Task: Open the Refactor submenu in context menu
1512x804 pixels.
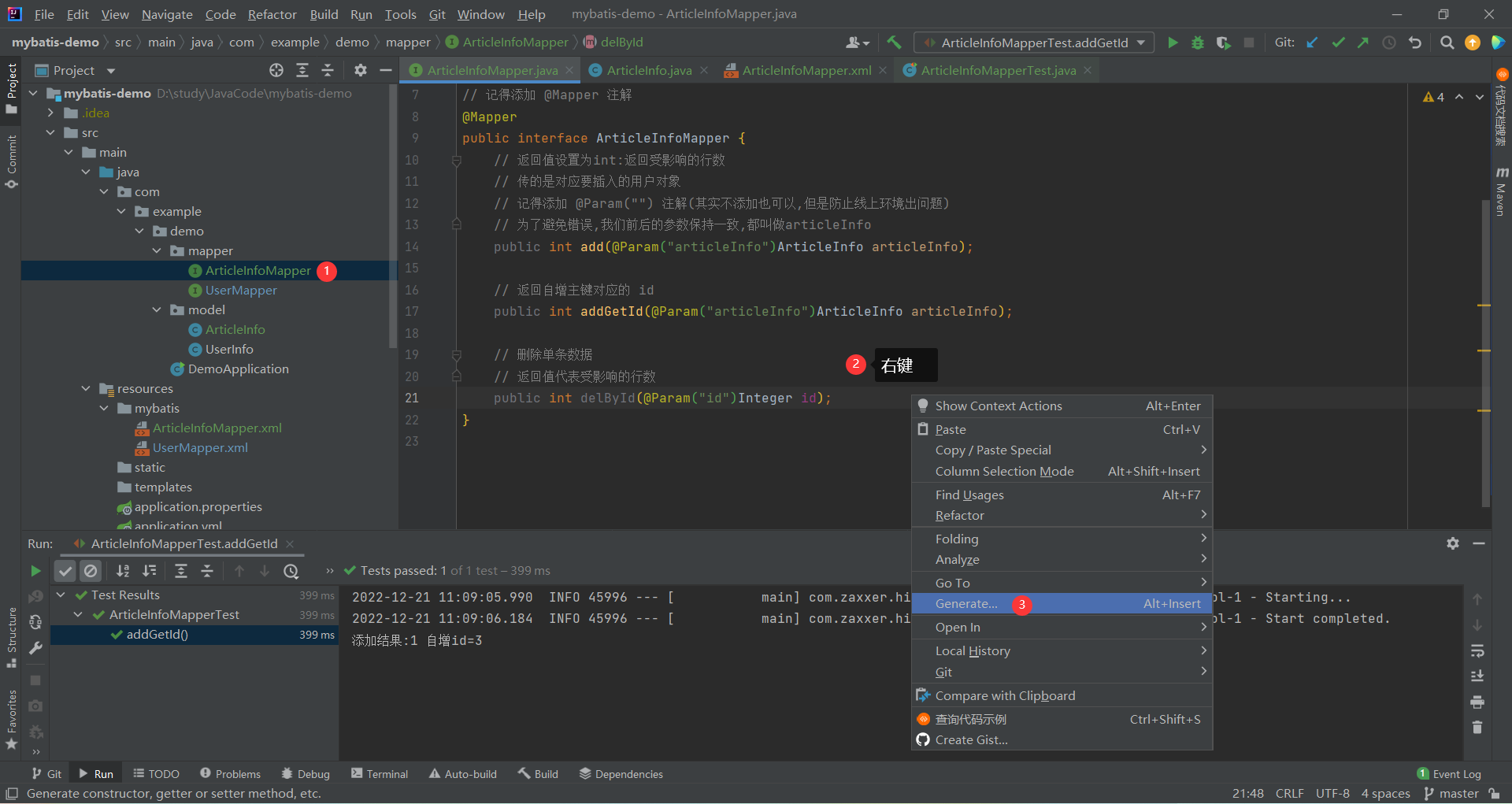Action: 1062,515
